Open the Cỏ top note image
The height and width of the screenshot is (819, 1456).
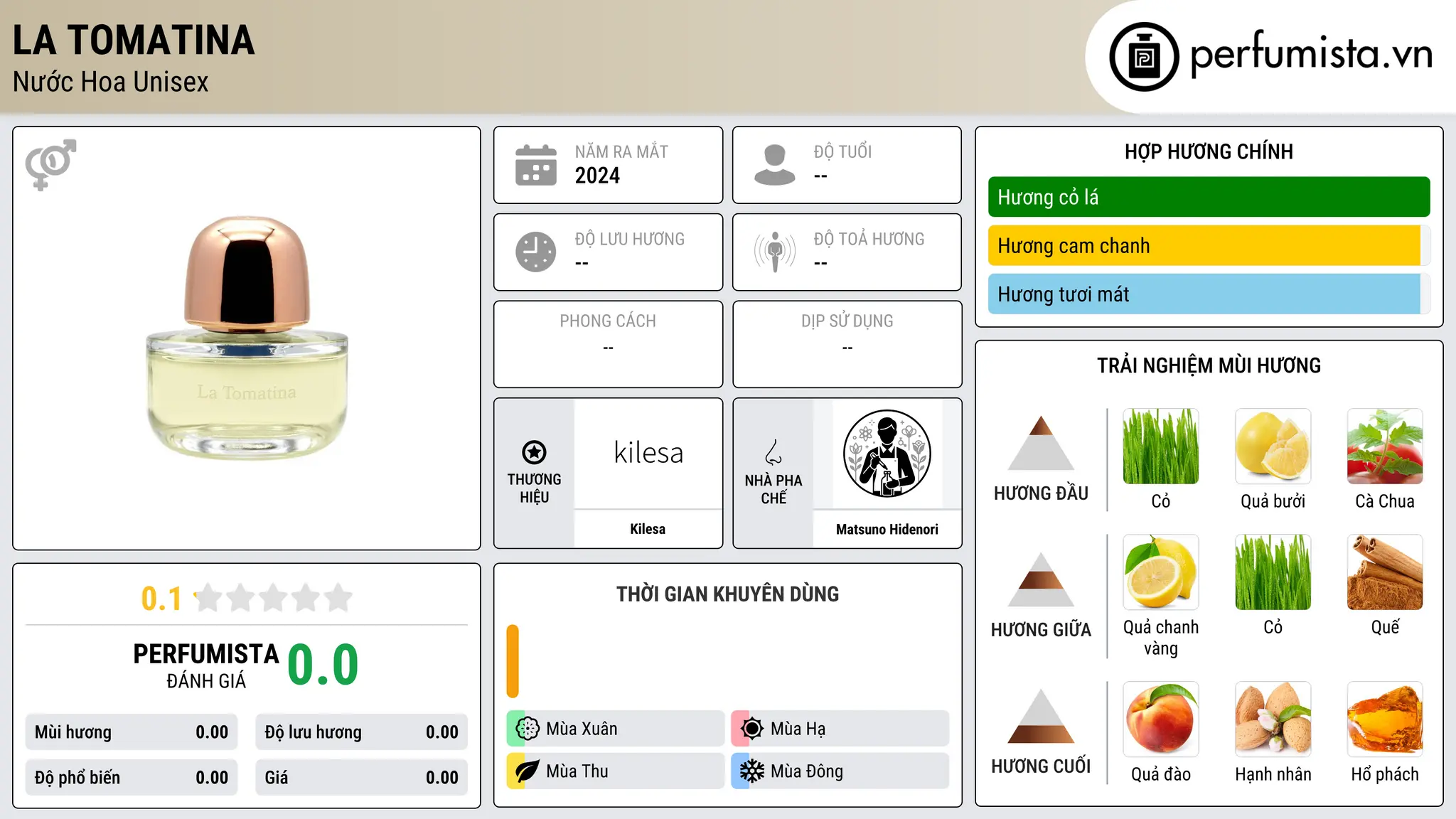click(1161, 446)
